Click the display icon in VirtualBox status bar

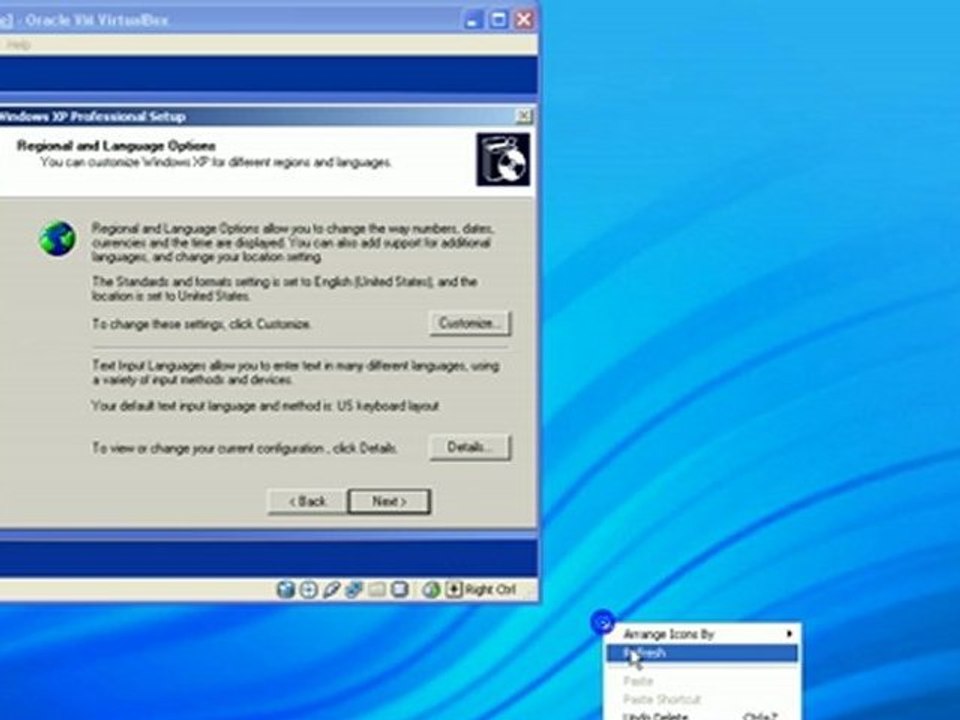click(399, 589)
